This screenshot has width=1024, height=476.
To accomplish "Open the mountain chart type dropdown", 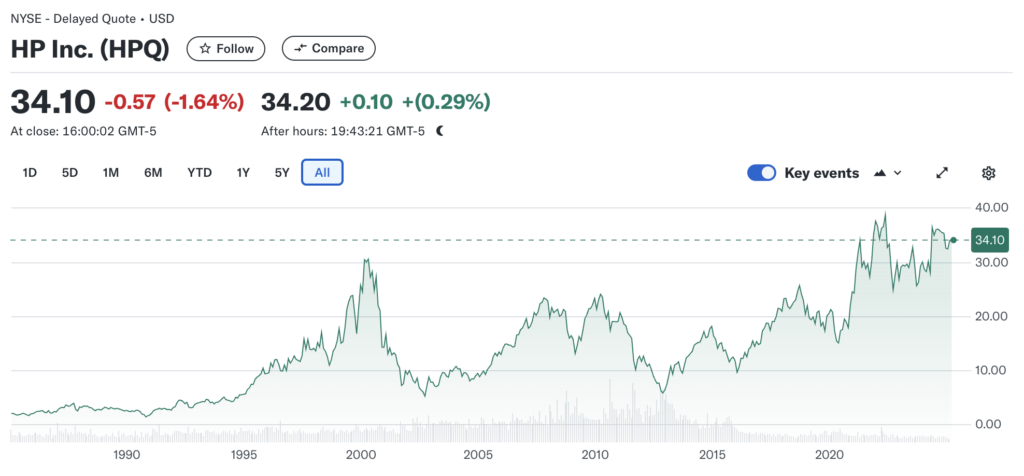I will click(887, 173).
